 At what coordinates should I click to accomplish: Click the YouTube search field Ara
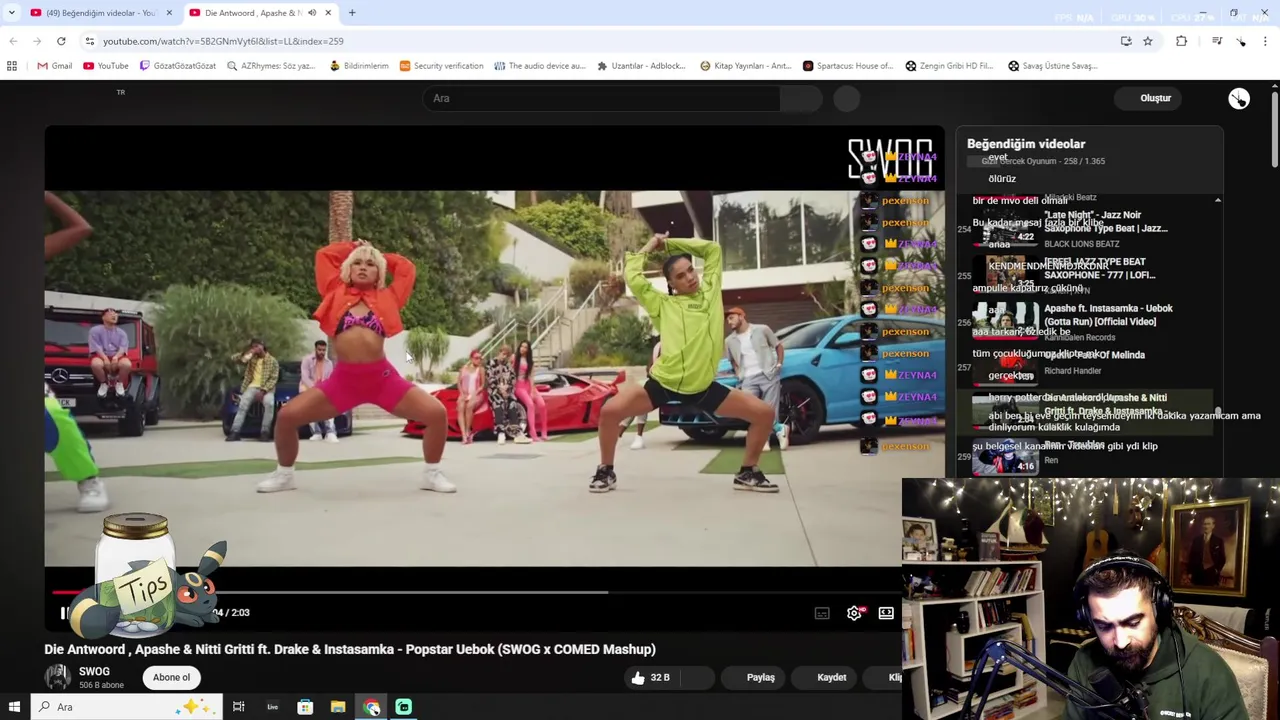600,98
